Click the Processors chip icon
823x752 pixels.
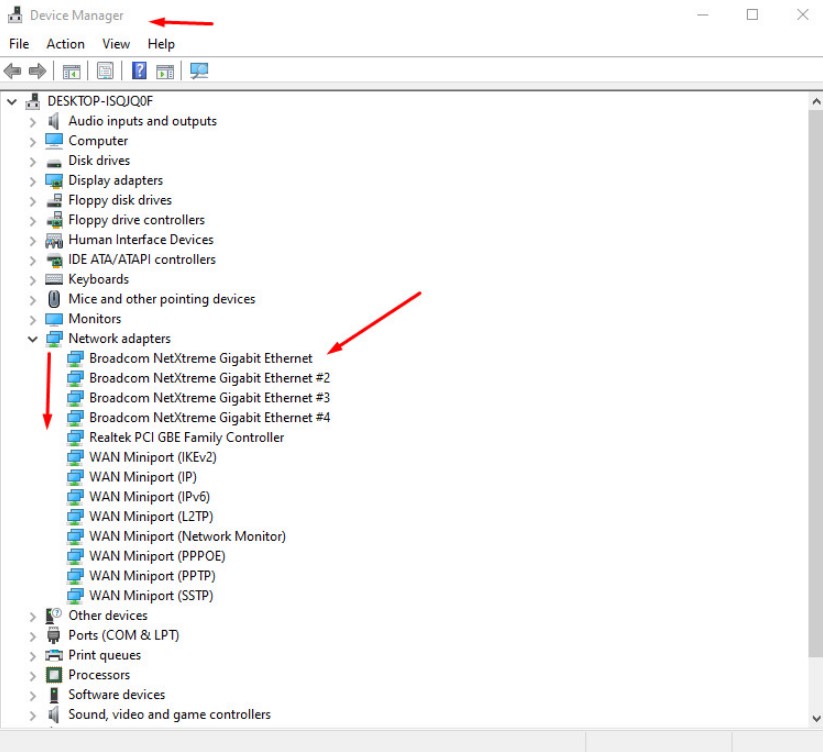click(x=54, y=675)
